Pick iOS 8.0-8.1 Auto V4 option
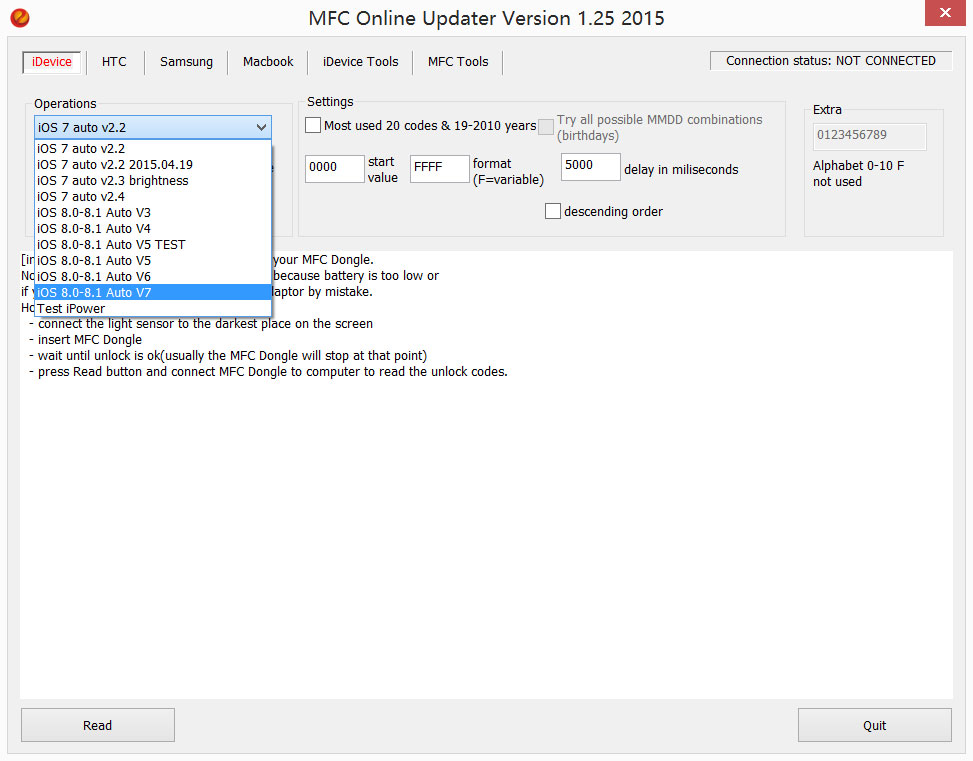The height and width of the screenshot is (761, 973). click(153, 228)
